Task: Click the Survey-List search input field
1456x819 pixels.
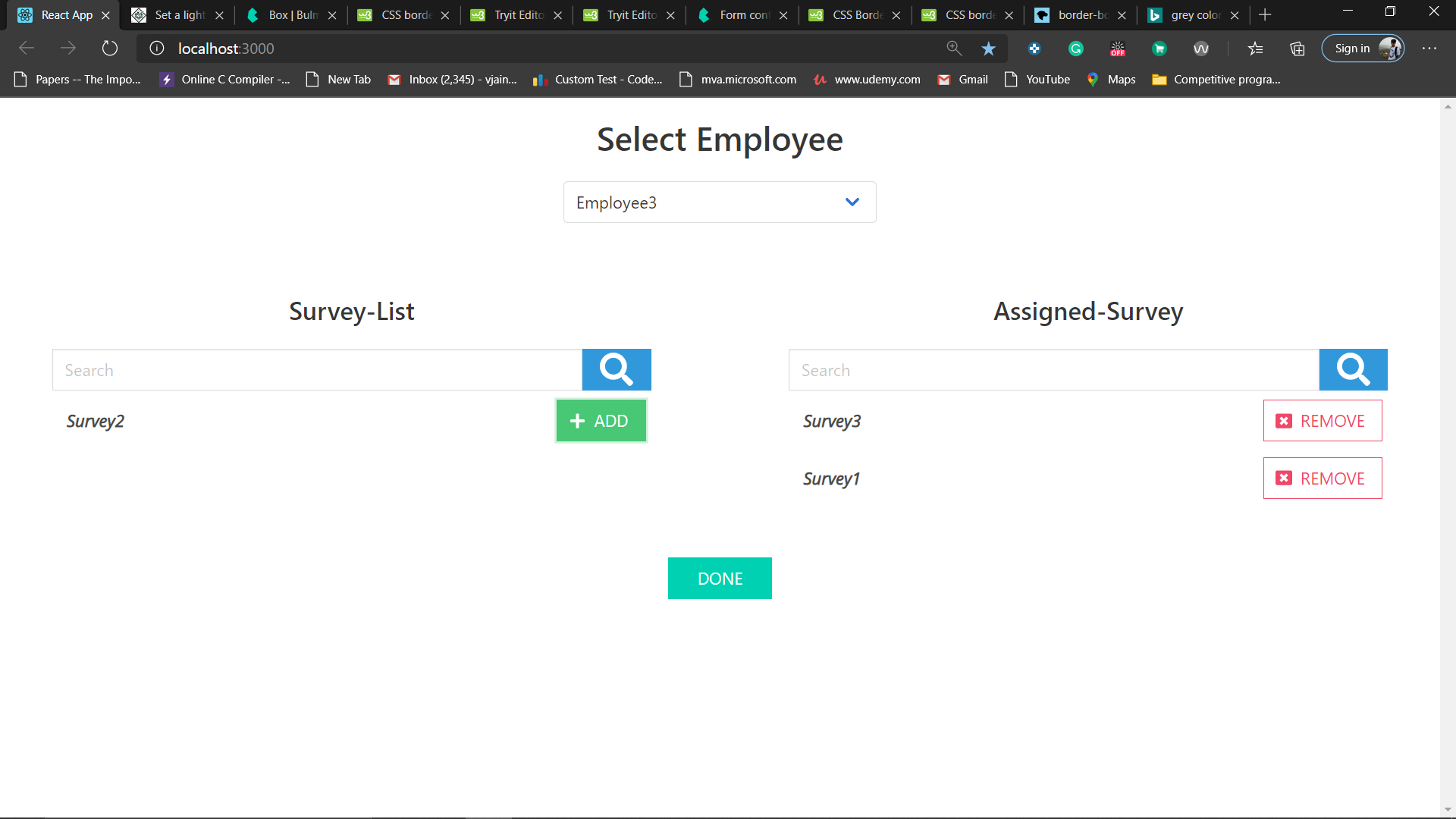Action: 317,370
